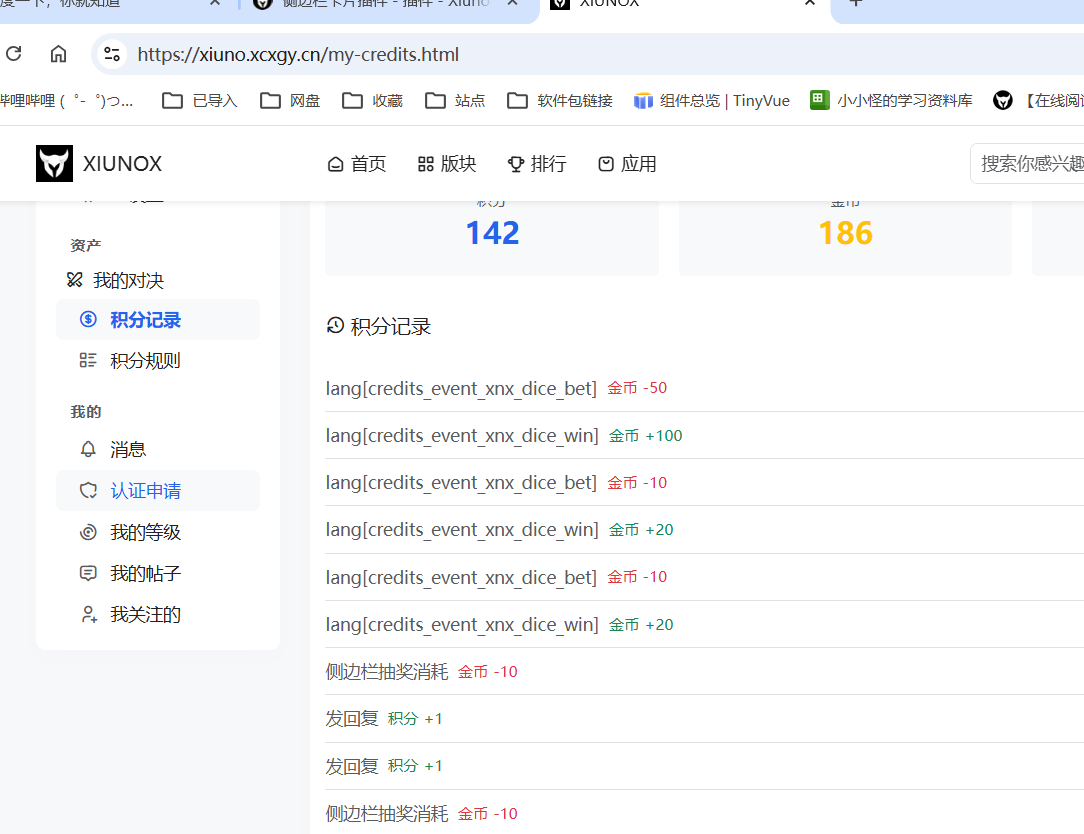The width and height of the screenshot is (1084, 834).
Task: Open the 排行 ranking page
Action: pyautogui.click(x=537, y=164)
